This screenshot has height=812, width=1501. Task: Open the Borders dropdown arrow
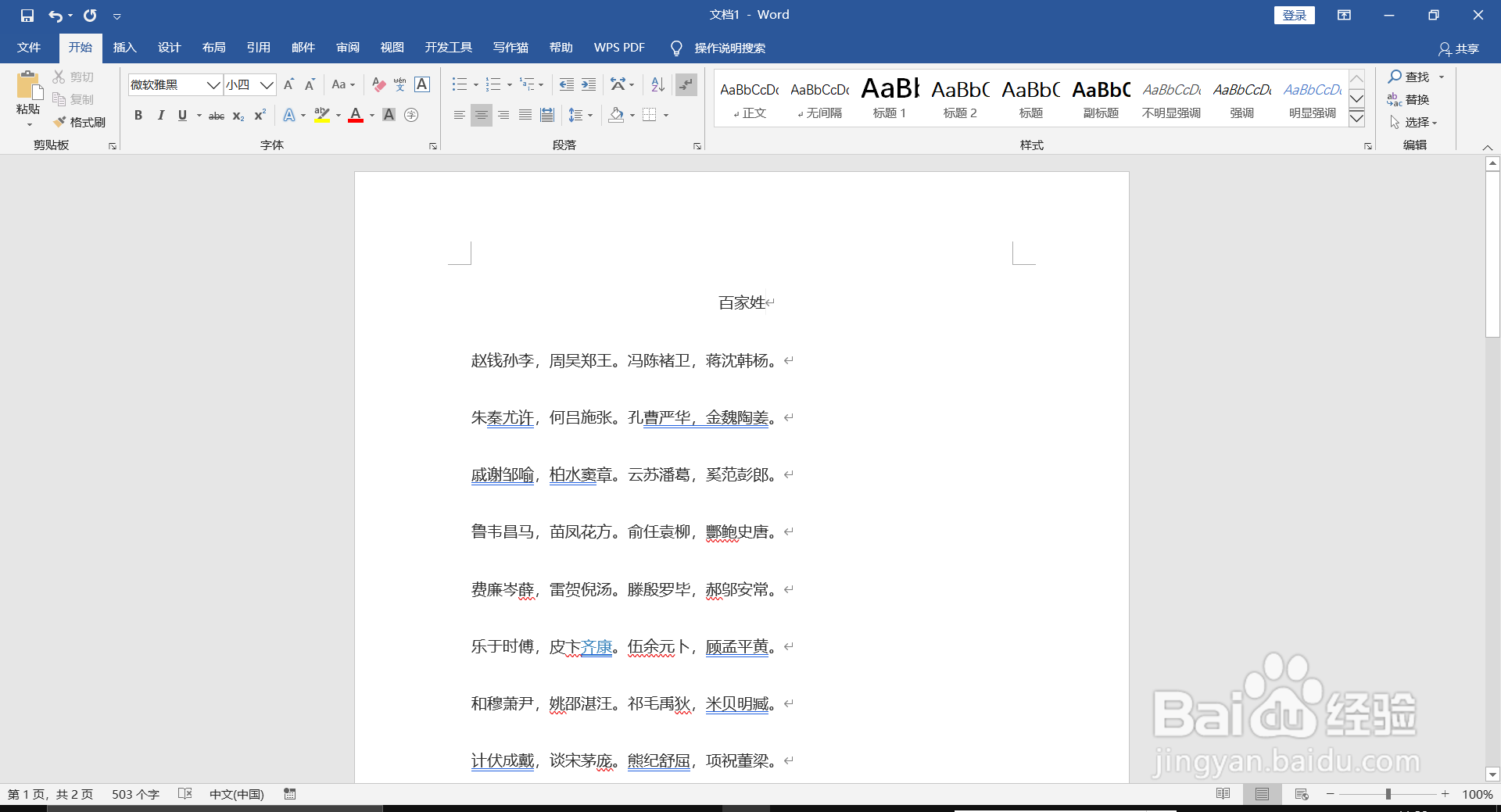666,116
